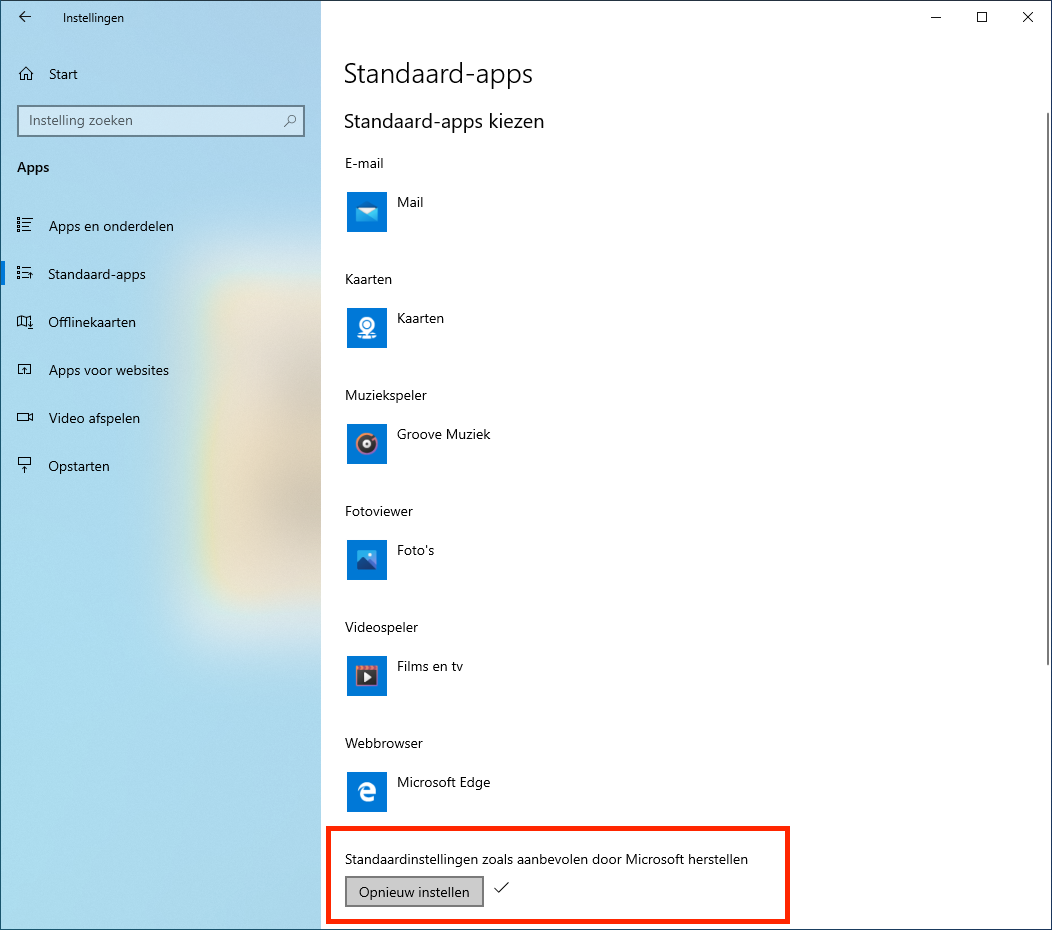Click the checkmark next to Opnieuw instellen
Screen dimensions: 1052x930
pos(501,888)
